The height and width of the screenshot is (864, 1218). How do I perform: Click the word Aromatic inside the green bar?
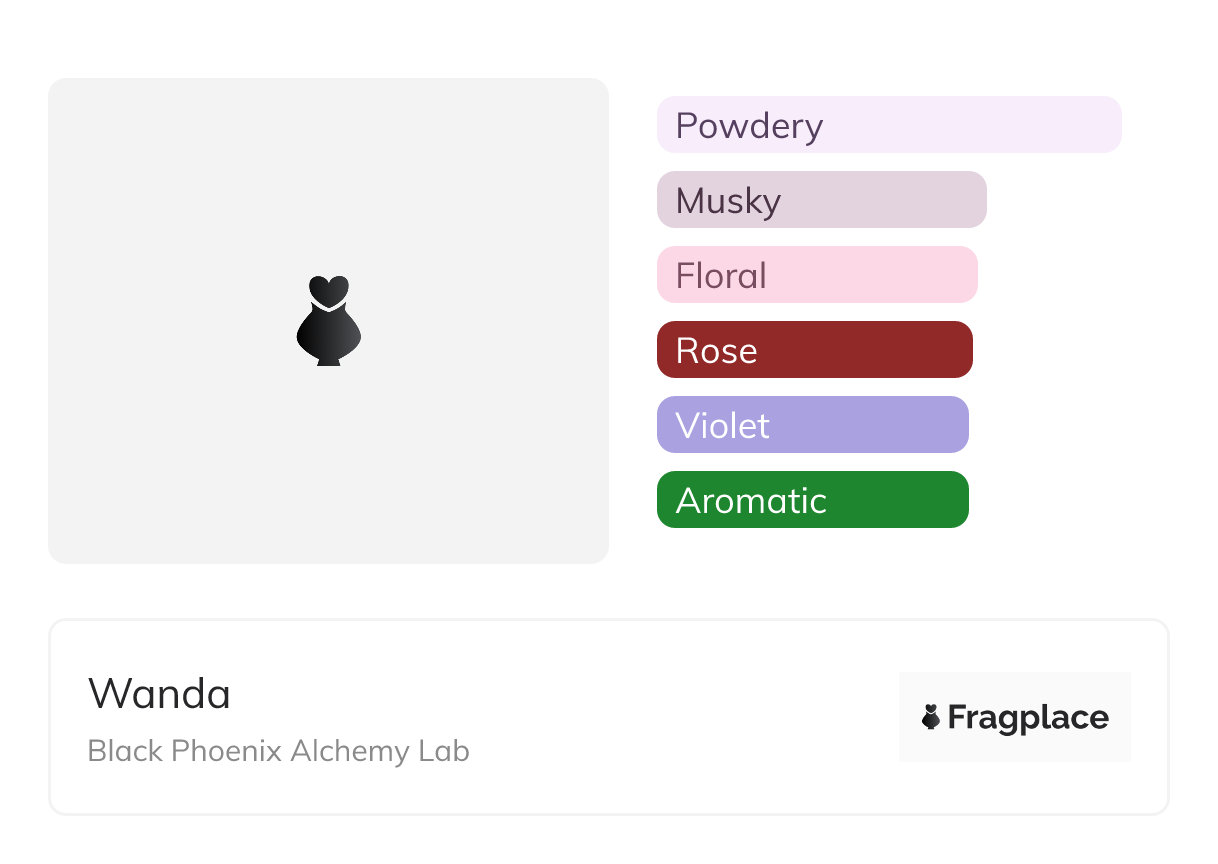[751, 500]
